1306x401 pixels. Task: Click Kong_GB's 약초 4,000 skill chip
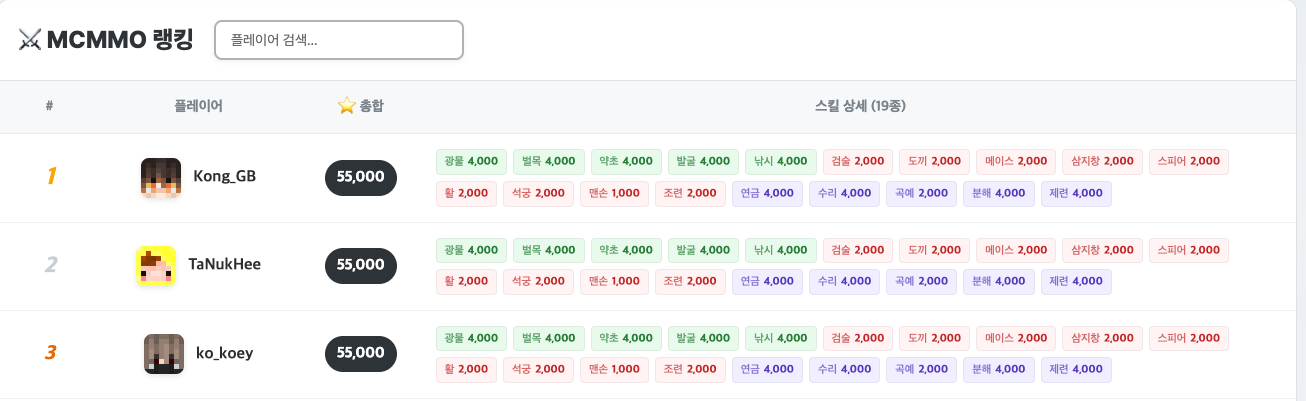pyautogui.click(x=626, y=161)
